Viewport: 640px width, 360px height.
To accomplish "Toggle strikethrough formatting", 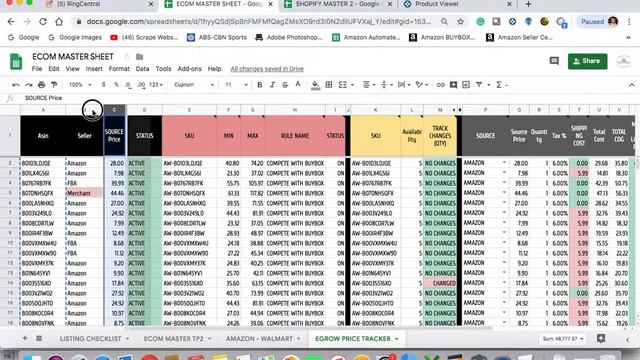I will (285, 85).
